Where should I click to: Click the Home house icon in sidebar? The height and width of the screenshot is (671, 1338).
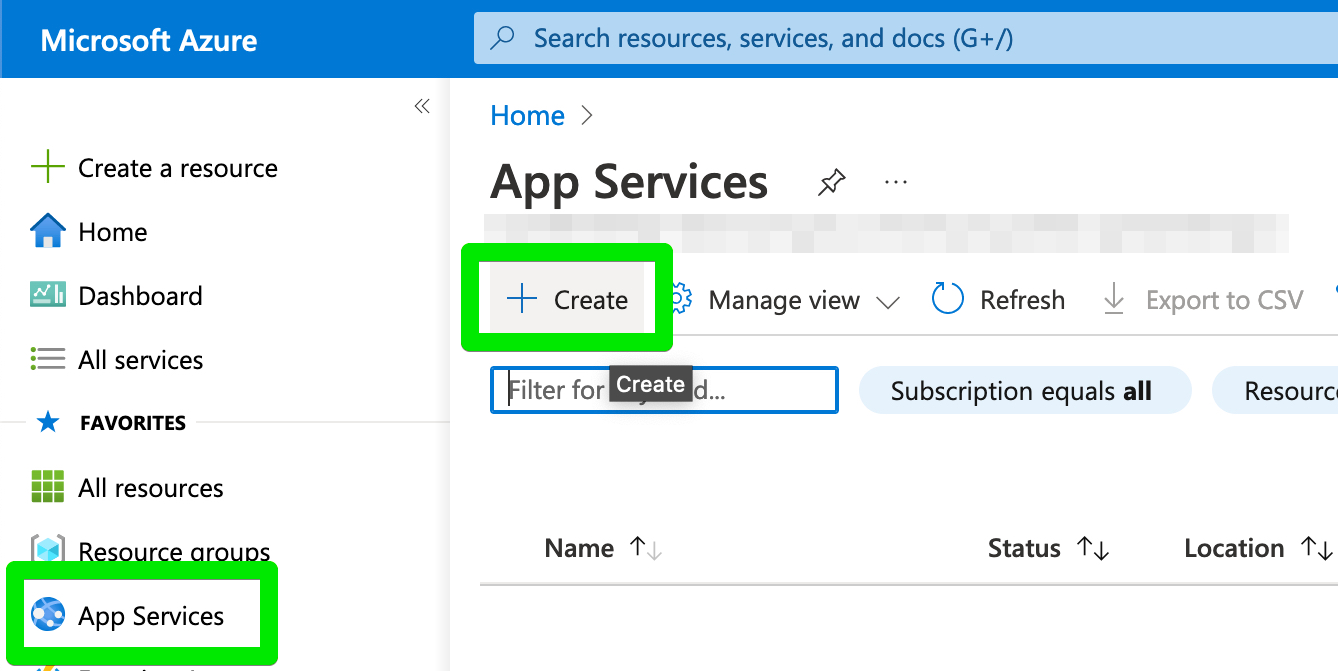click(x=48, y=231)
